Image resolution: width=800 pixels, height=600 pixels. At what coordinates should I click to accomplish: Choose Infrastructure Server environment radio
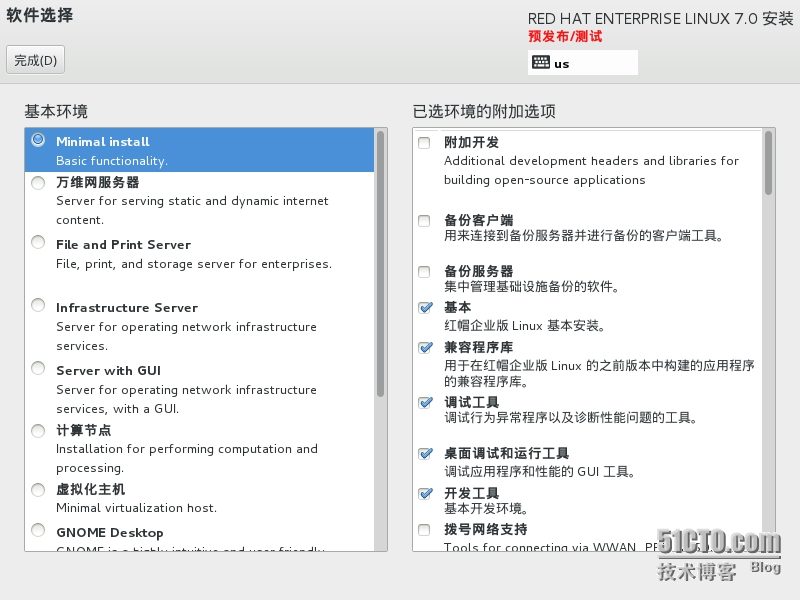38,305
